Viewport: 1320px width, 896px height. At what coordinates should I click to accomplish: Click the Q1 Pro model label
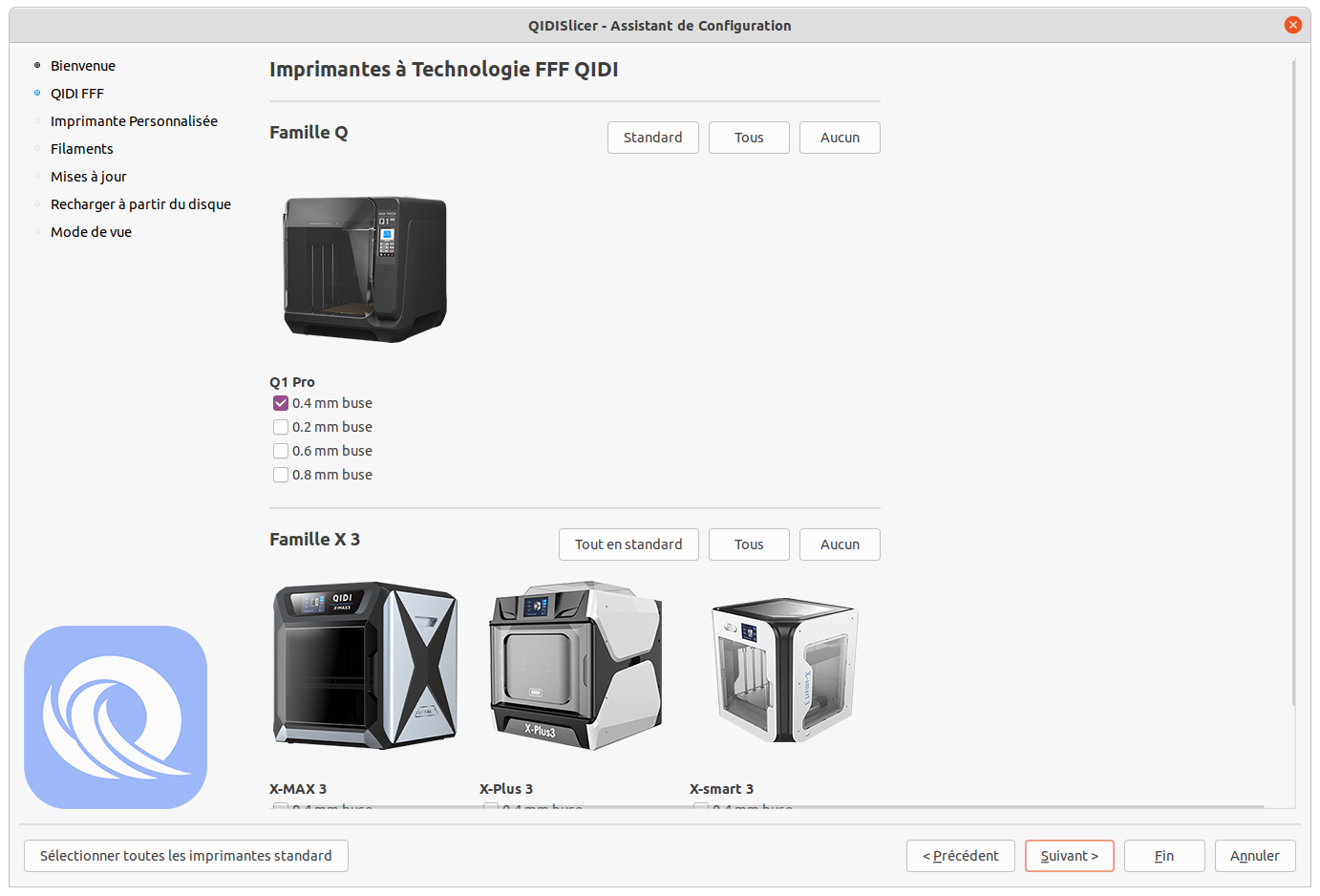click(x=292, y=382)
